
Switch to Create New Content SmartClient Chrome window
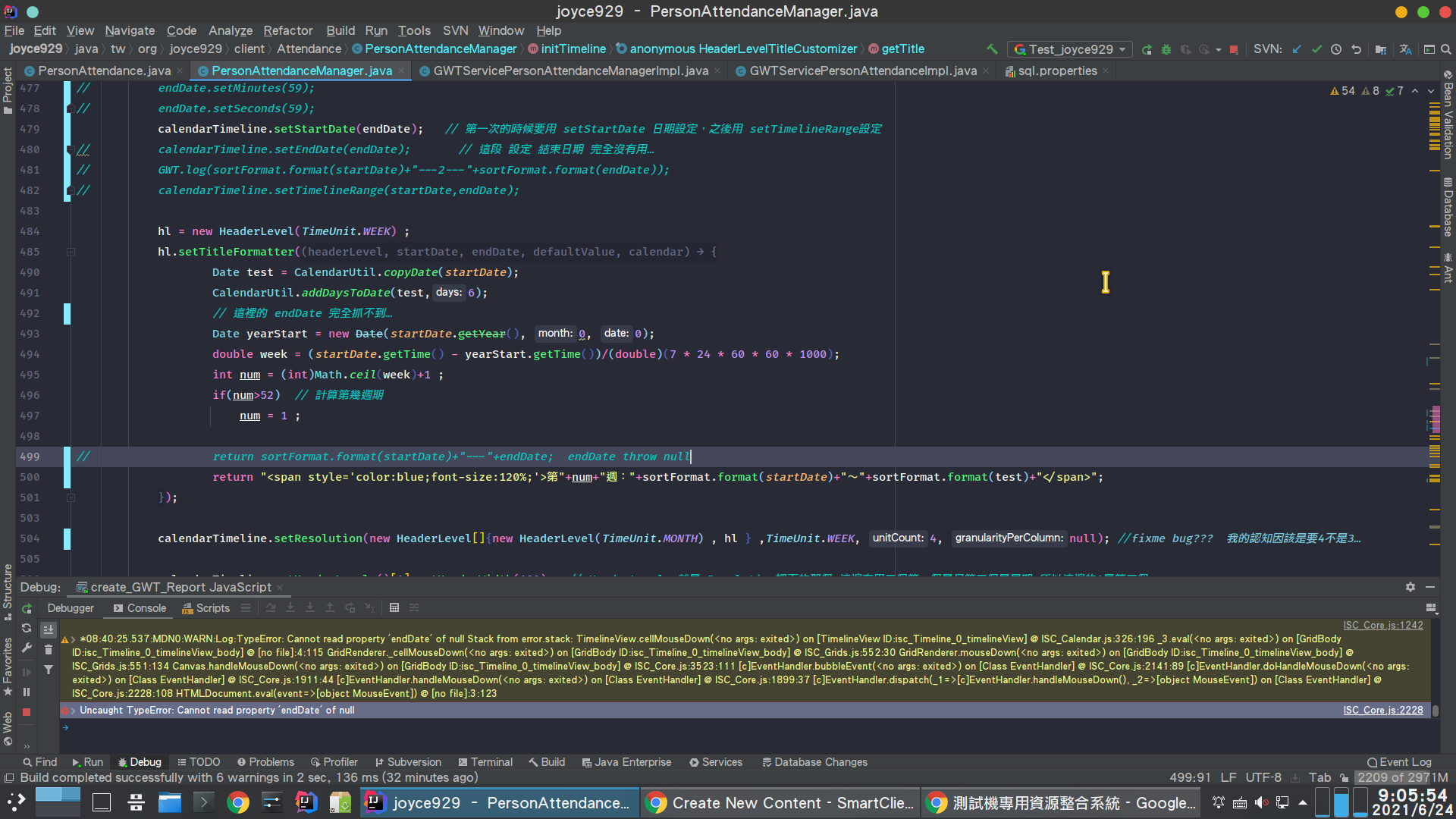tap(781, 803)
